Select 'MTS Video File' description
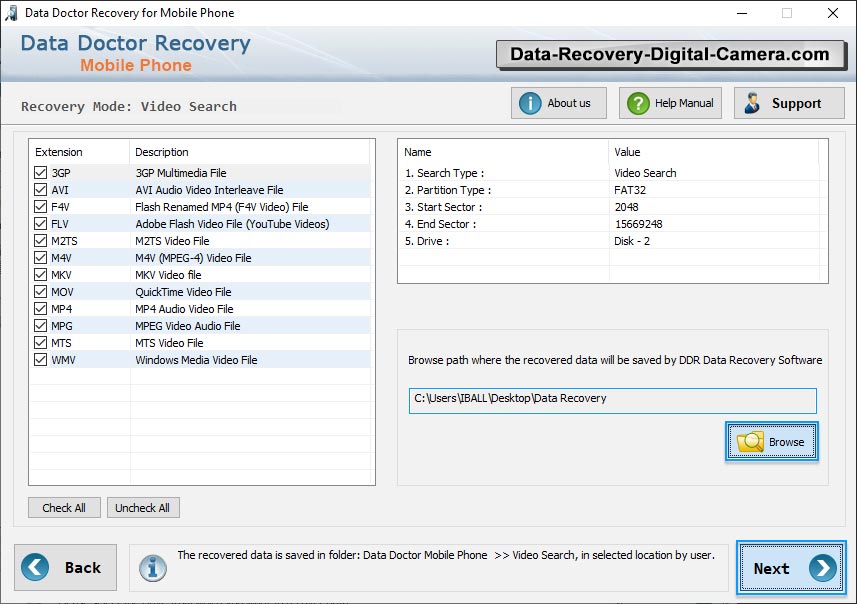857x604 pixels. coord(169,343)
